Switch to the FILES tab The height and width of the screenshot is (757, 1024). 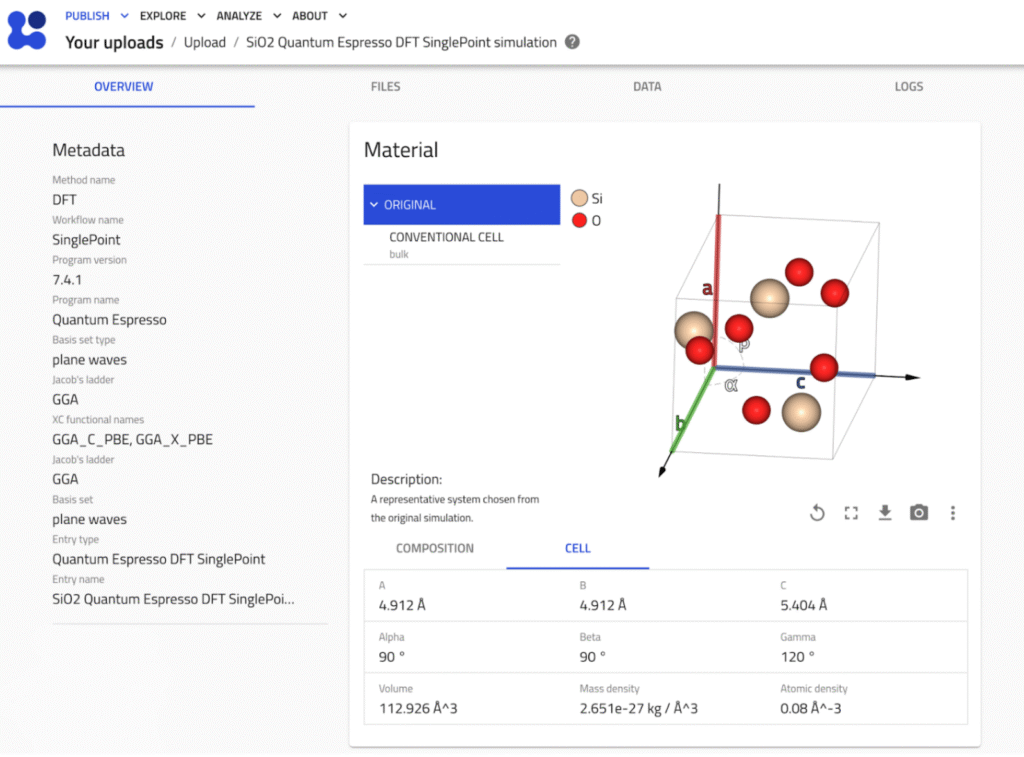(x=385, y=87)
